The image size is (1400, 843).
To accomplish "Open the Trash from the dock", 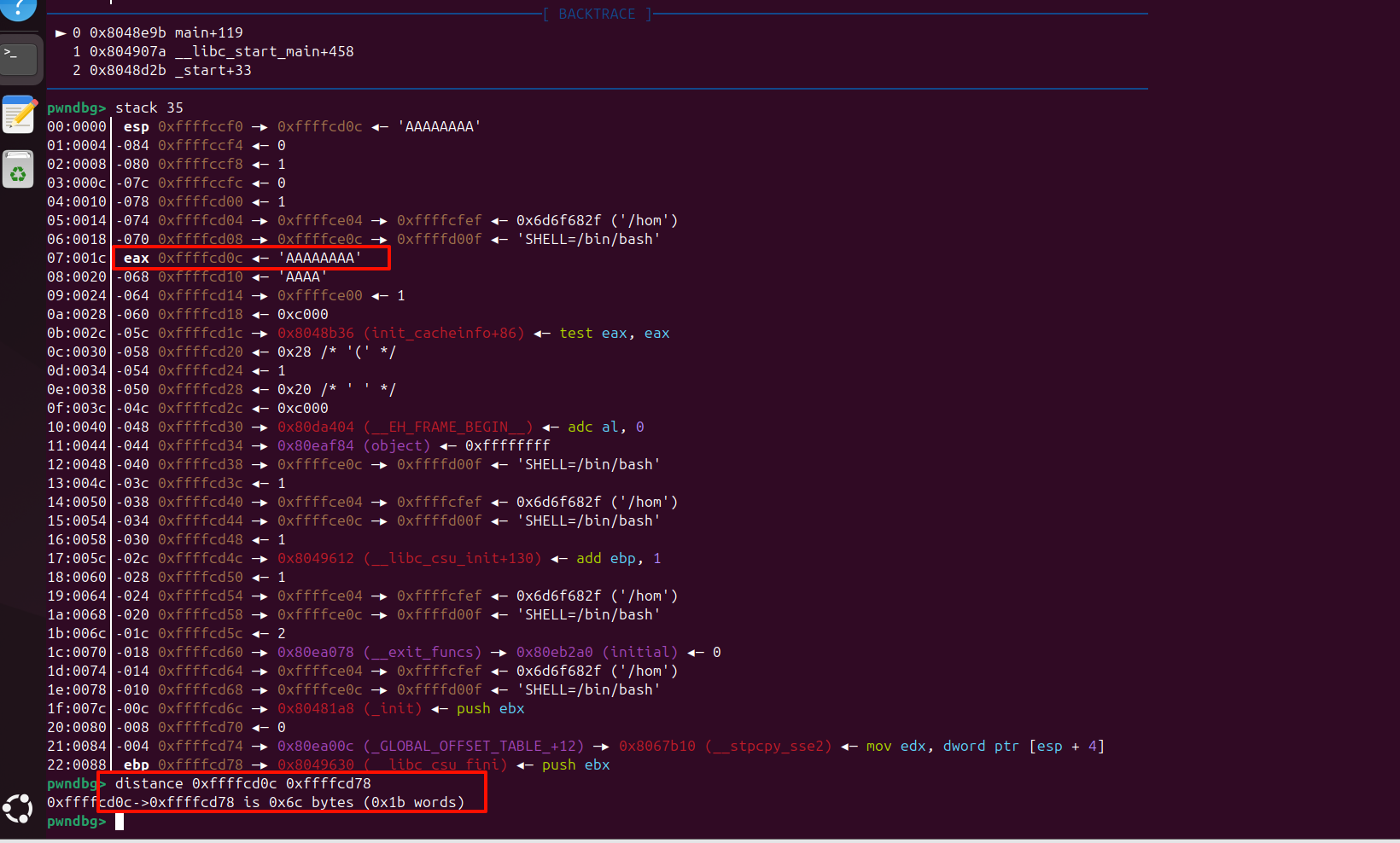I will coord(18,170).
